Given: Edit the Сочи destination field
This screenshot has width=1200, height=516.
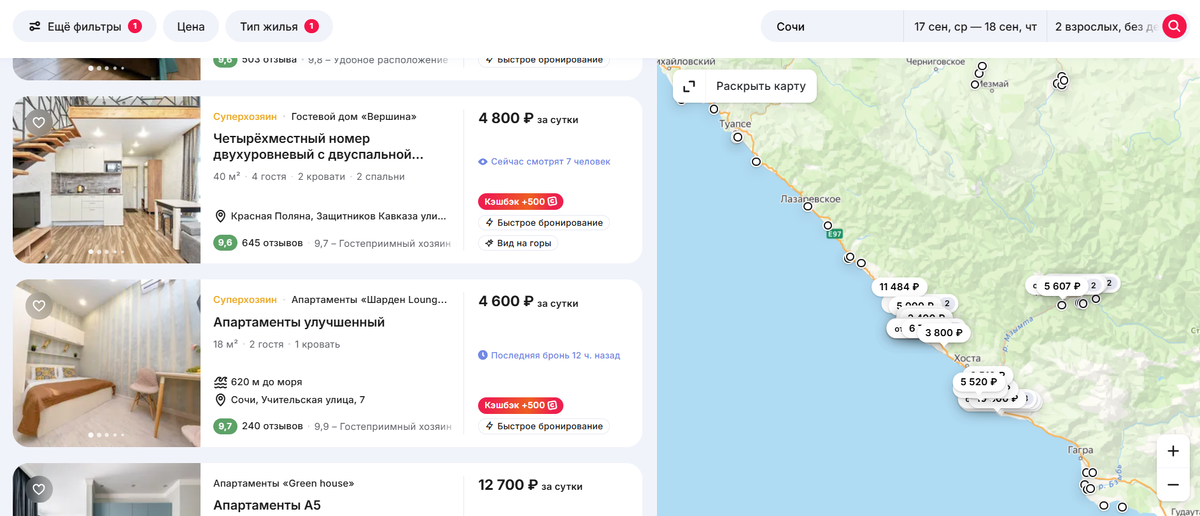Looking at the screenshot, I should tap(830, 26).
